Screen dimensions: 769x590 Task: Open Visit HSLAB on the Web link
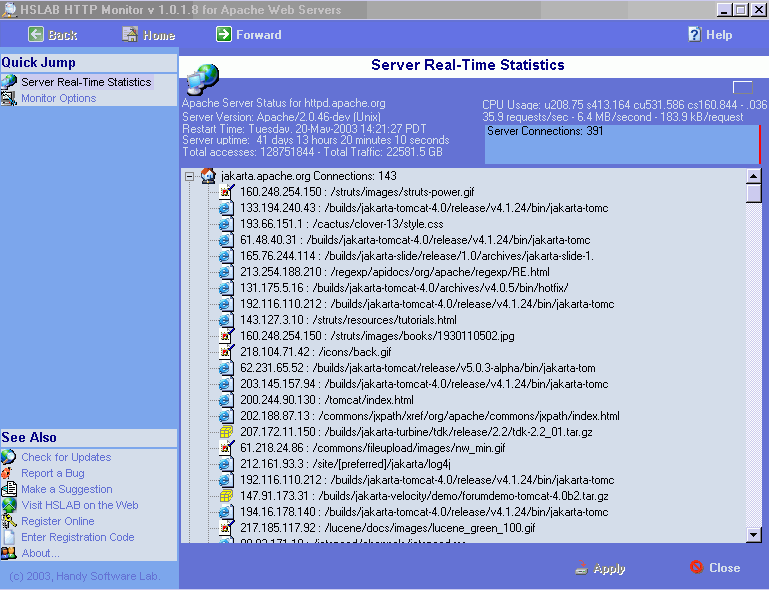click(x=79, y=505)
